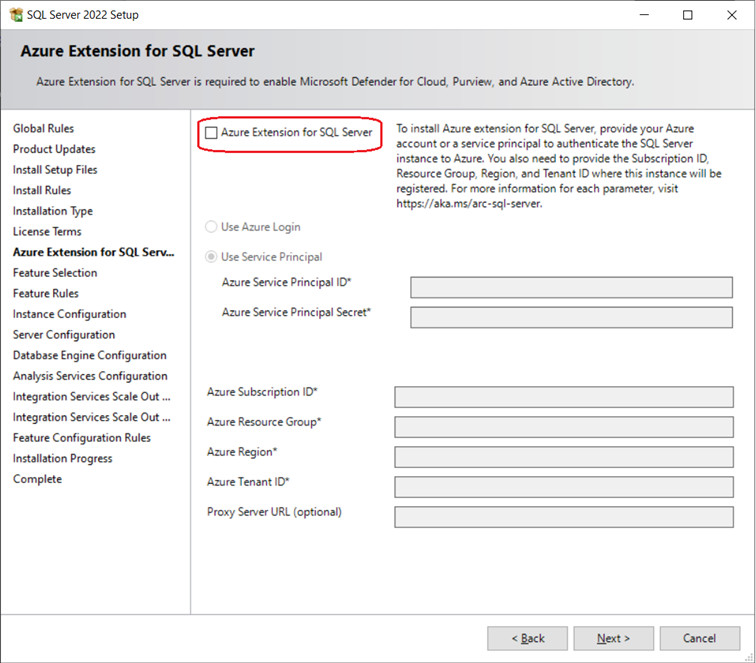This screenshot has height=663, width=756.
Task: Go back with the Back button
Action: (x=527, y=638)
